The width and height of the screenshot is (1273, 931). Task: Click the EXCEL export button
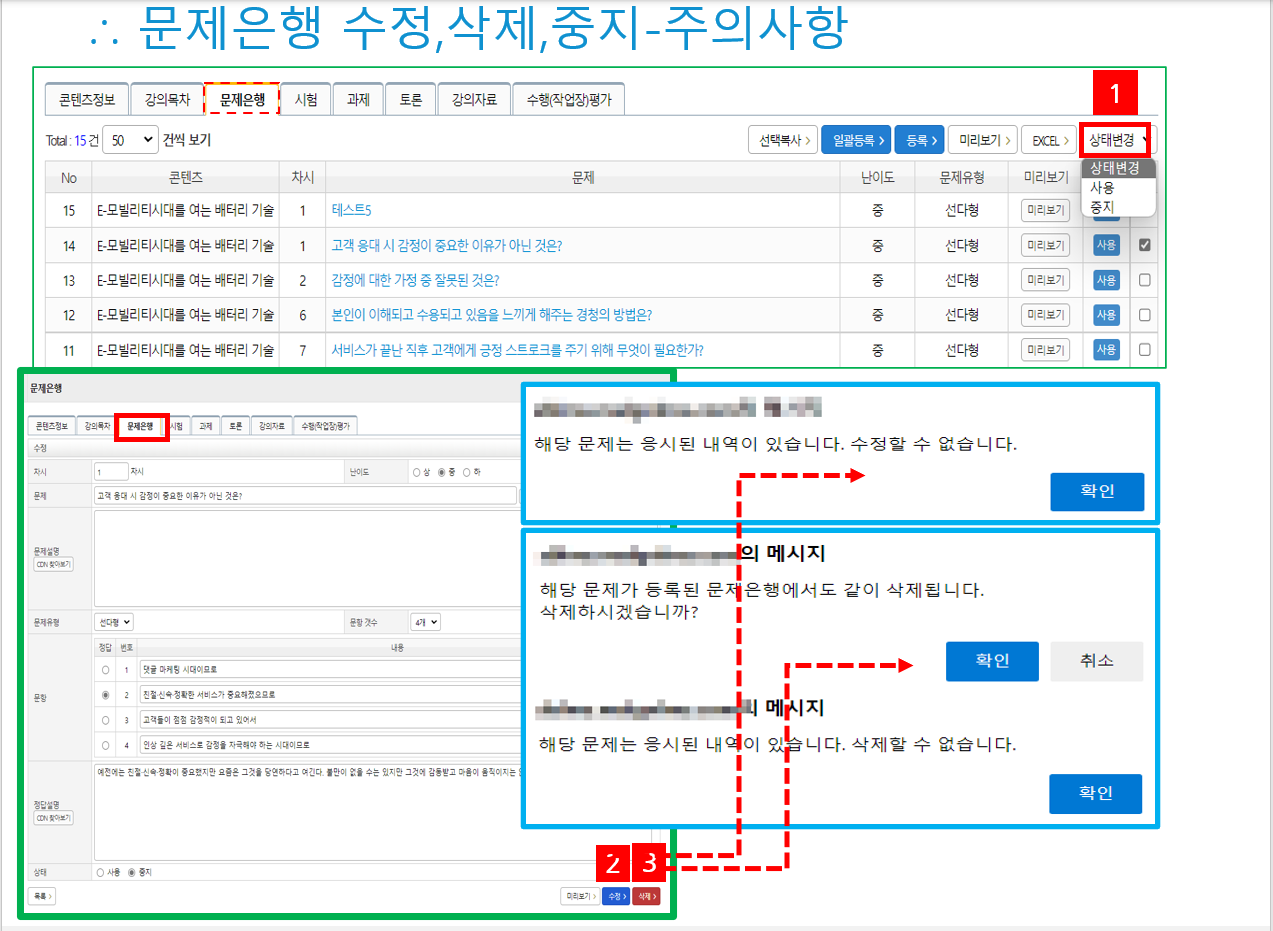pos(1050,141)
